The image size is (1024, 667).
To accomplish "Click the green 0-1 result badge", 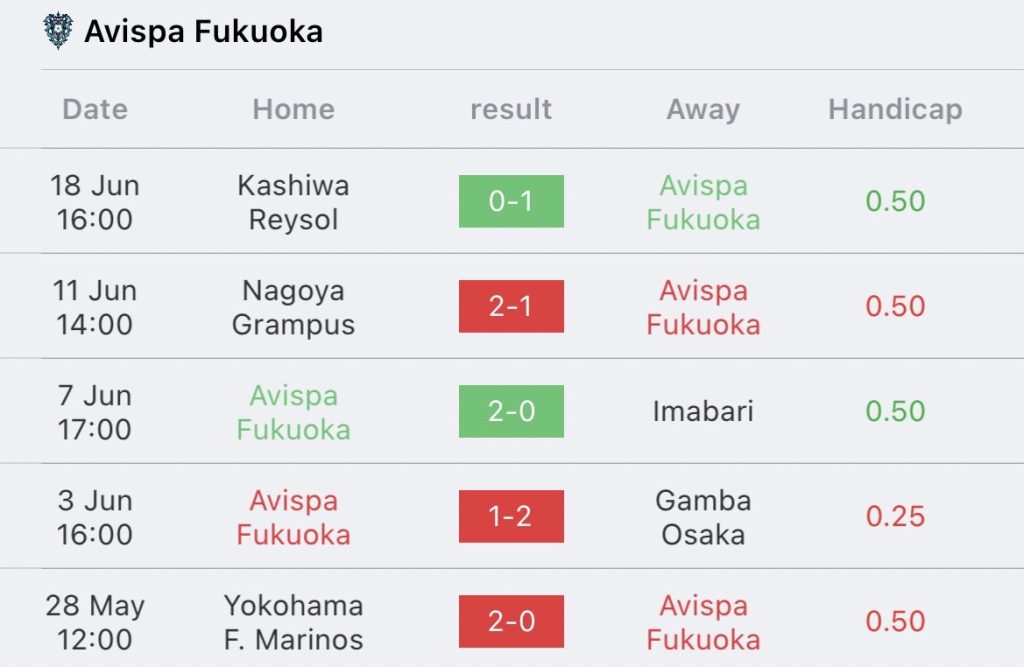I will pyautogui.click(x=511, y=201).
